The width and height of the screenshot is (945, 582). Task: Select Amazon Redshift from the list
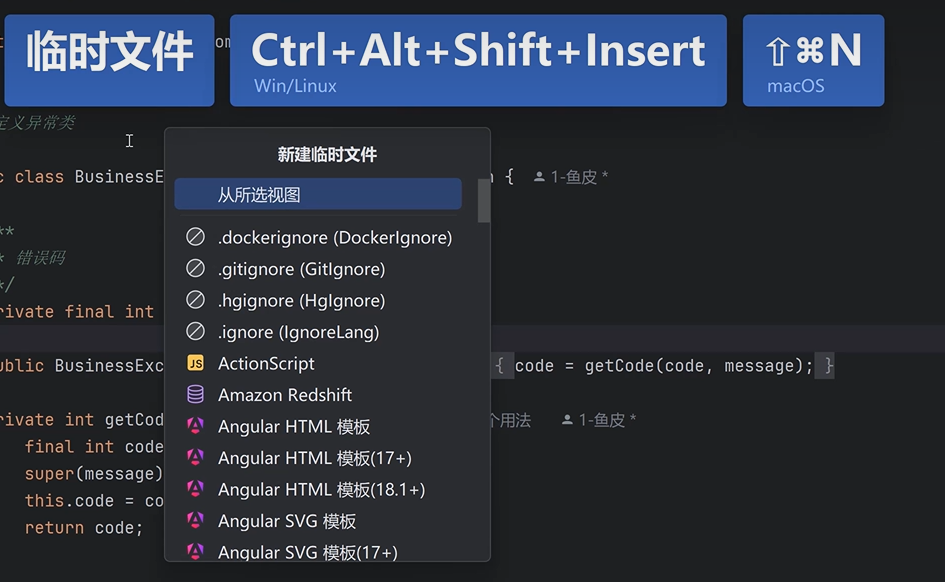[285, 395]
